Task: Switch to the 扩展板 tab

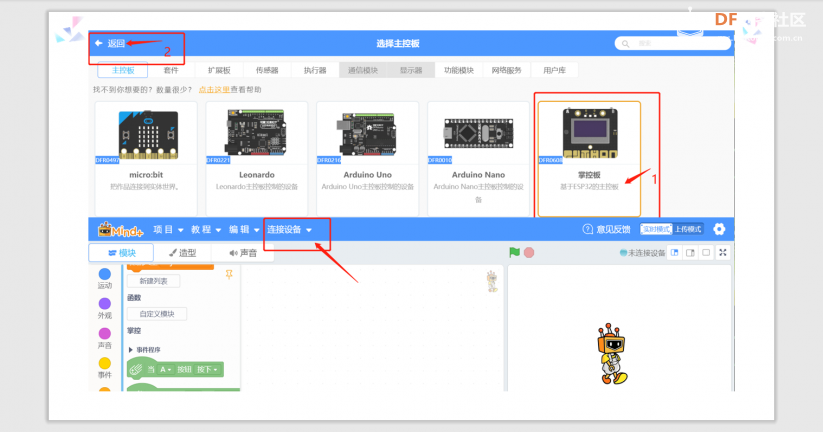Action: [x=219, y=70]
